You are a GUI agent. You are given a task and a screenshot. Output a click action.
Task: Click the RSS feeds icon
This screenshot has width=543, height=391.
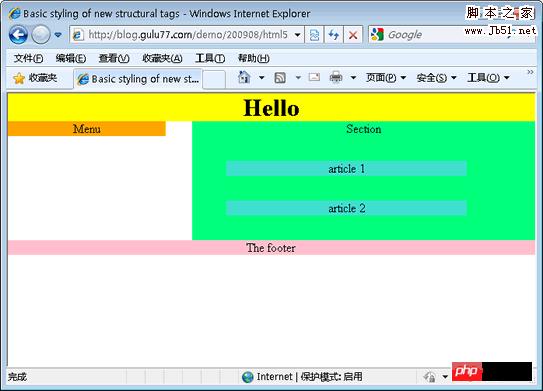point(280,78)
